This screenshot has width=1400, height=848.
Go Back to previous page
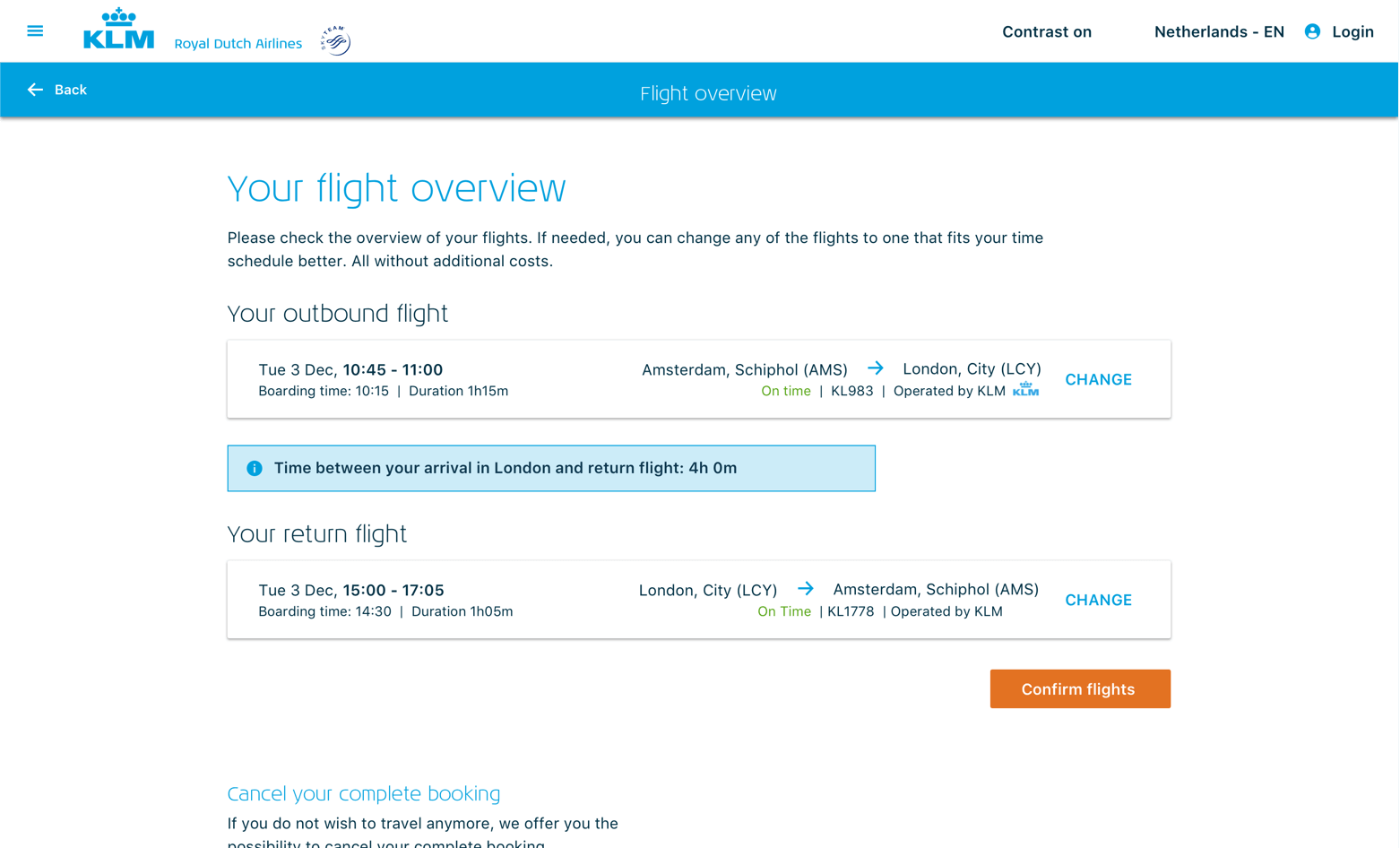pos(70,90)
